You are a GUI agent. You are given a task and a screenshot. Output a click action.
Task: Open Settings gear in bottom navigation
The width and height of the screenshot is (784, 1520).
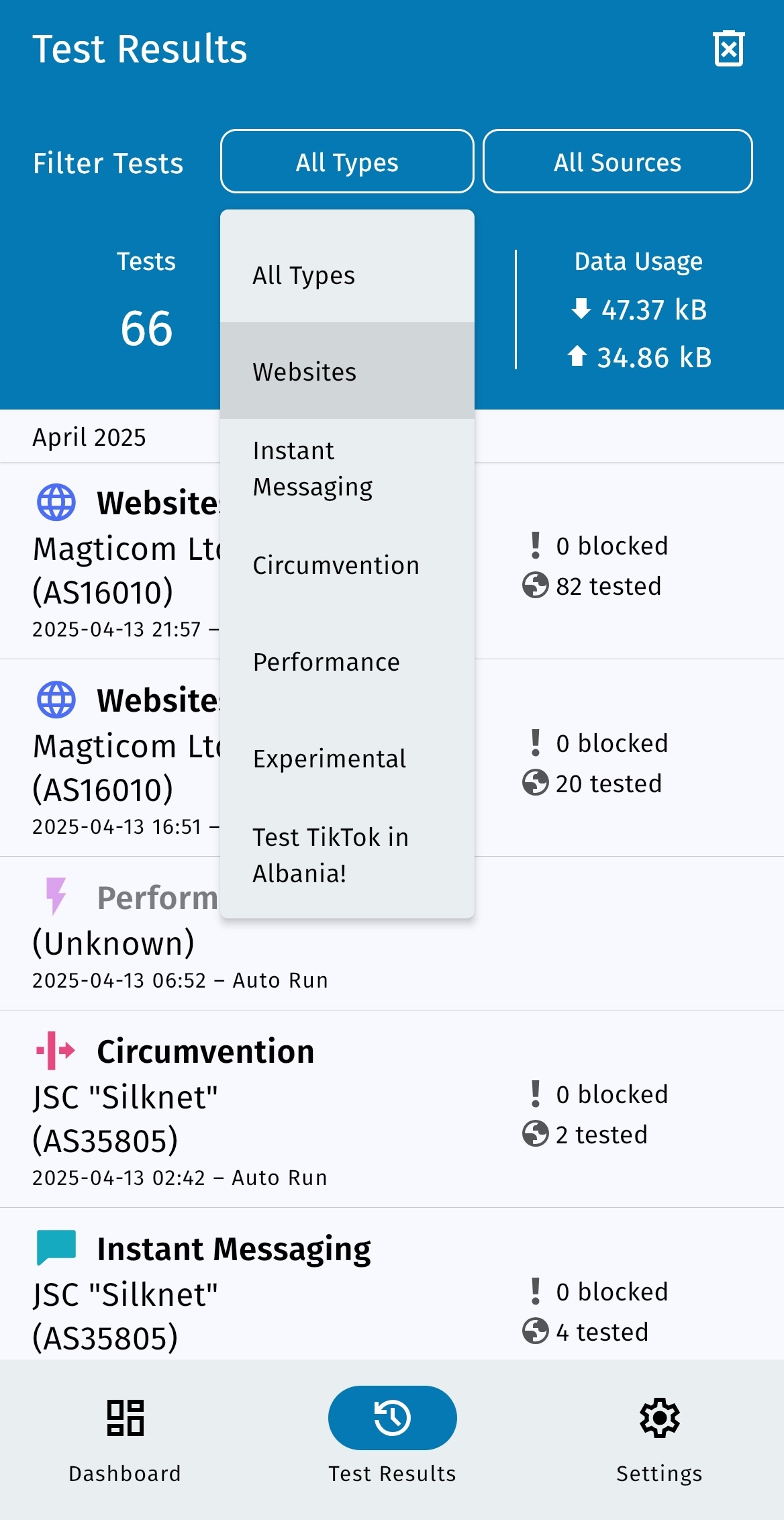pyautogui.click(x=659, y=1417)
